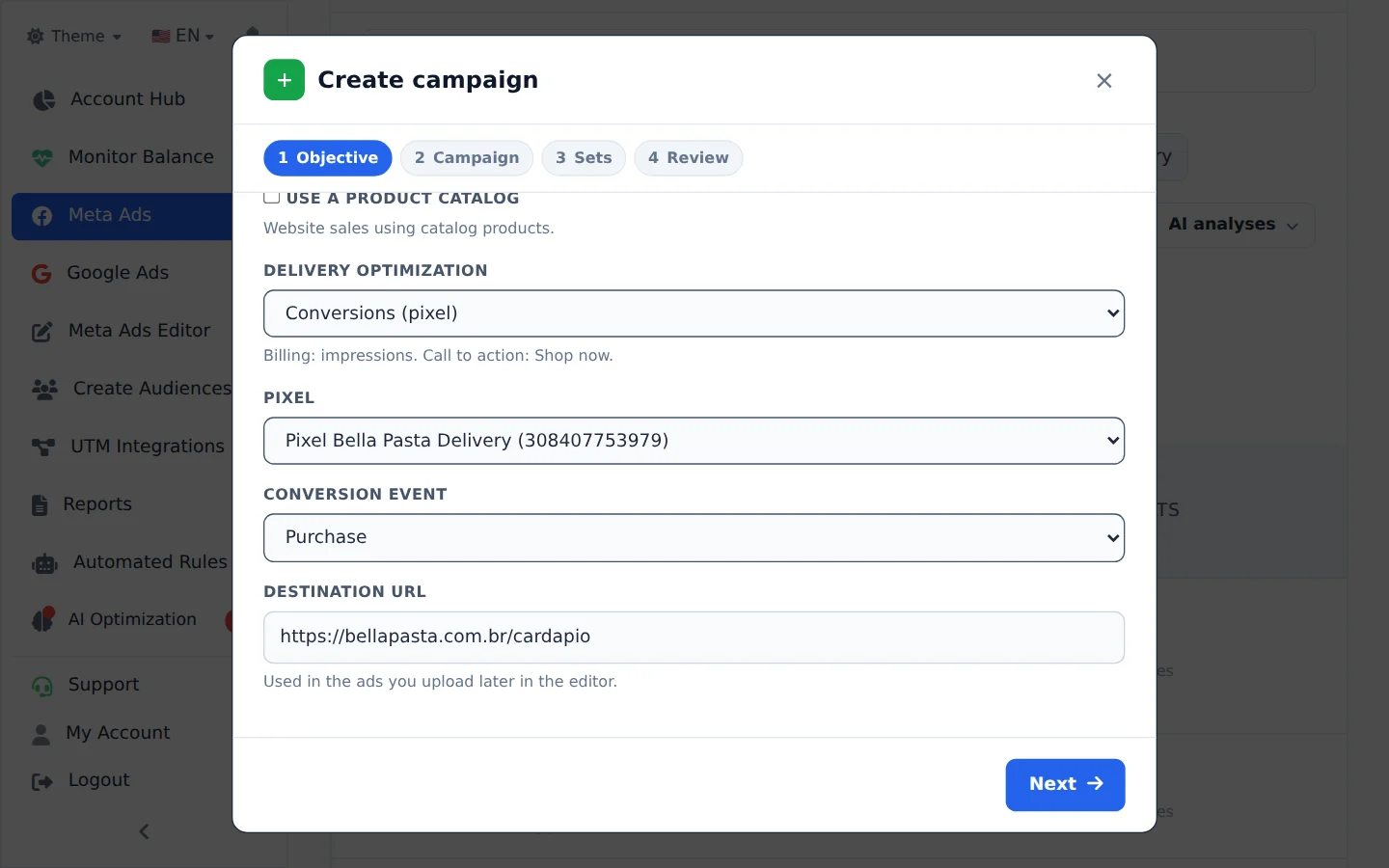Open the EN language dropdown
This screenshot has height=868, width=1389.
(182, 36)
